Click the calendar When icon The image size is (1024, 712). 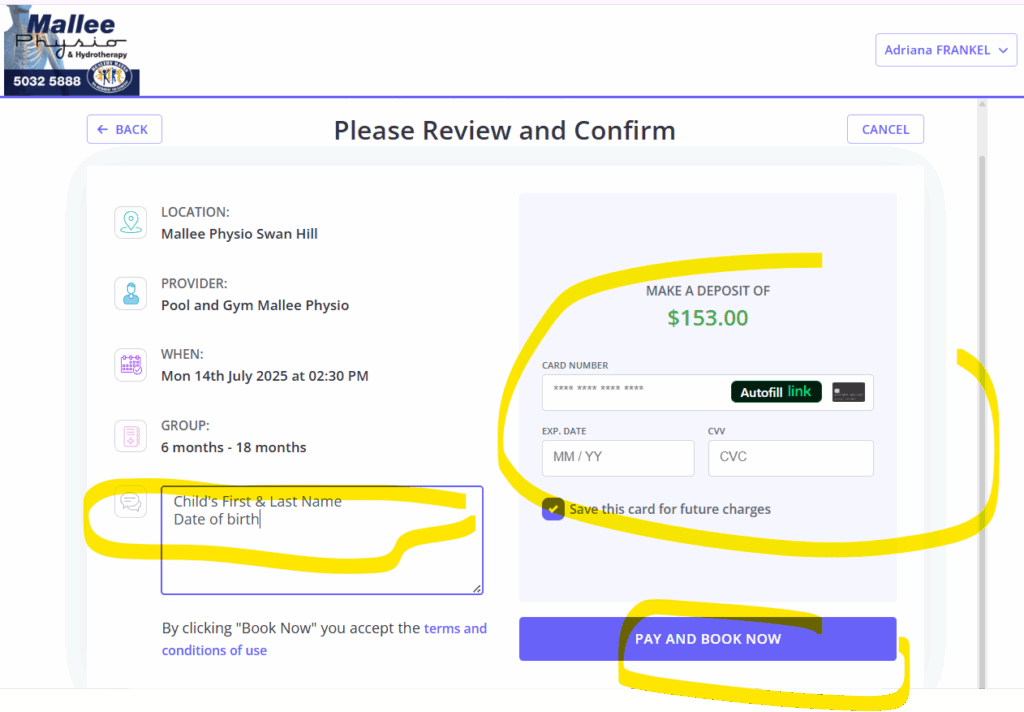click(131, 364)
